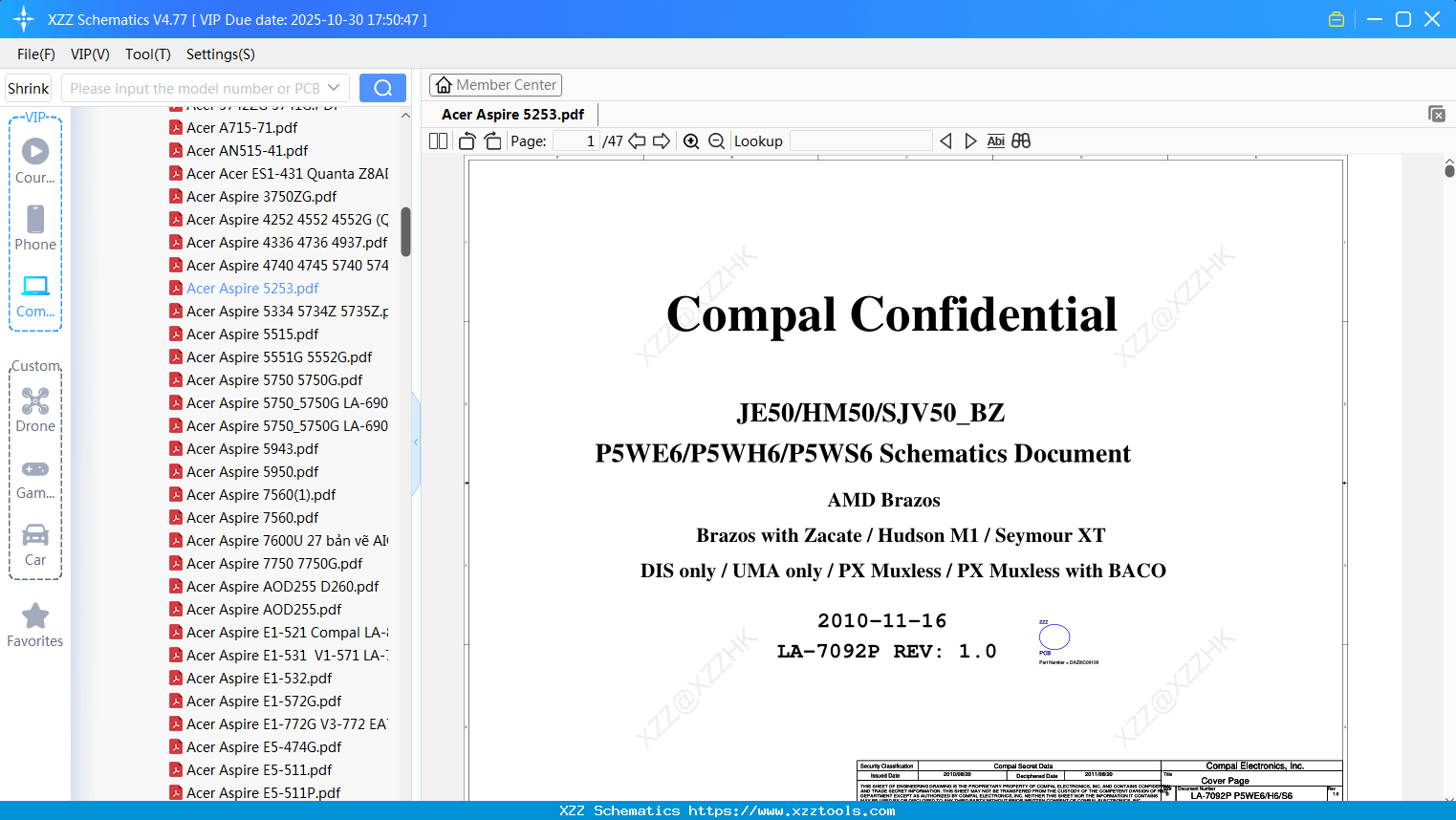Open the xzztools.com link in status bar

792,810
